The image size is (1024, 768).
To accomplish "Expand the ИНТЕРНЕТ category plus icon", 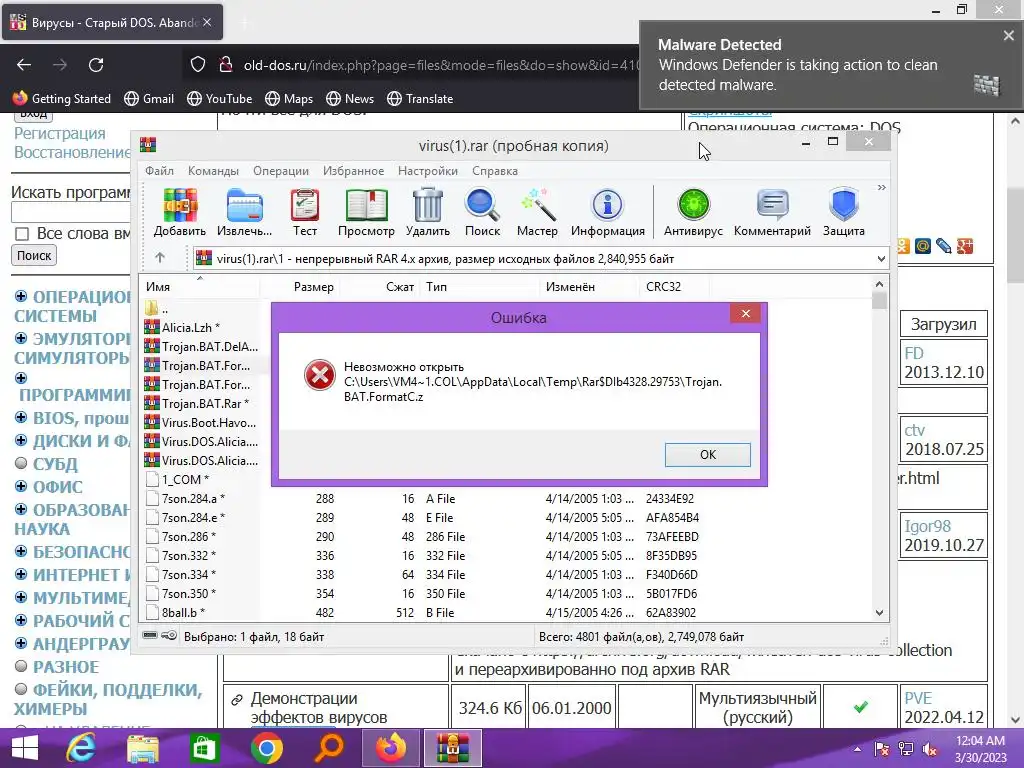I will 21,574.
